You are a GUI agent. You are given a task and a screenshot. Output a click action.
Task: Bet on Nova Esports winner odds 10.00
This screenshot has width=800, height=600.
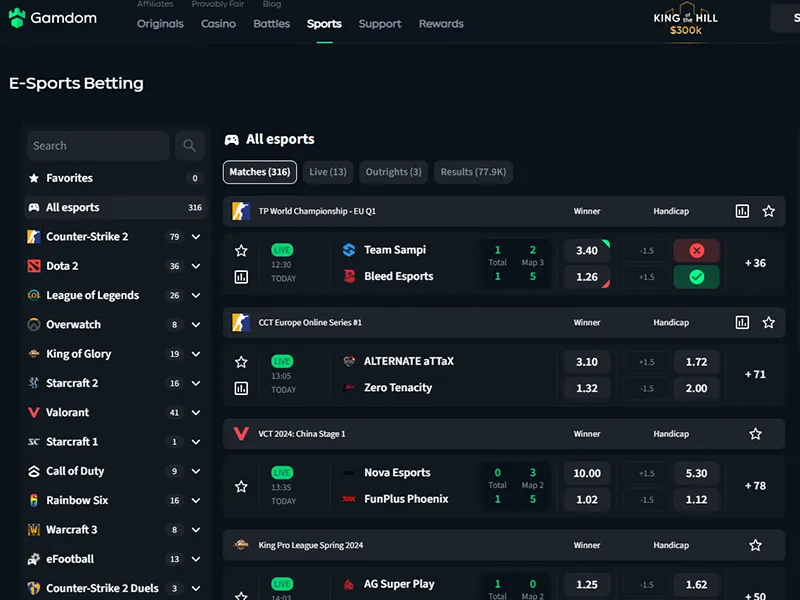587,473
